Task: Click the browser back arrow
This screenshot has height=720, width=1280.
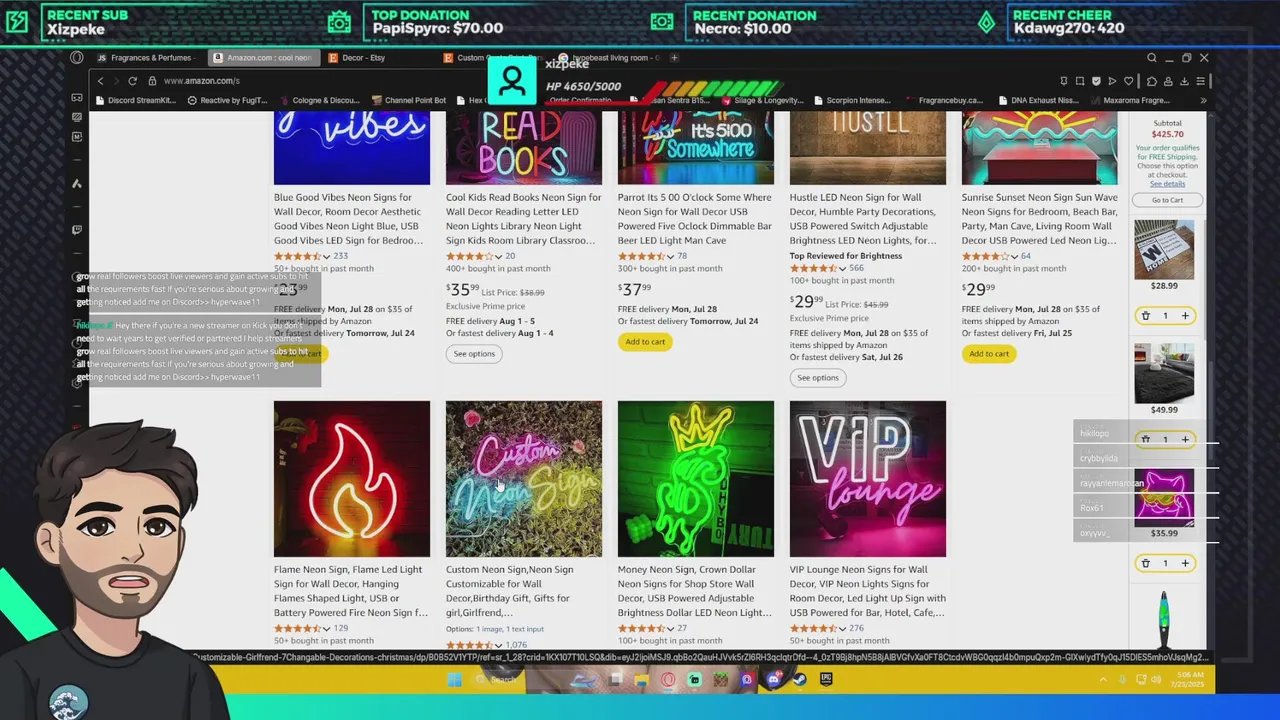Action: click(x=100, y=81)
